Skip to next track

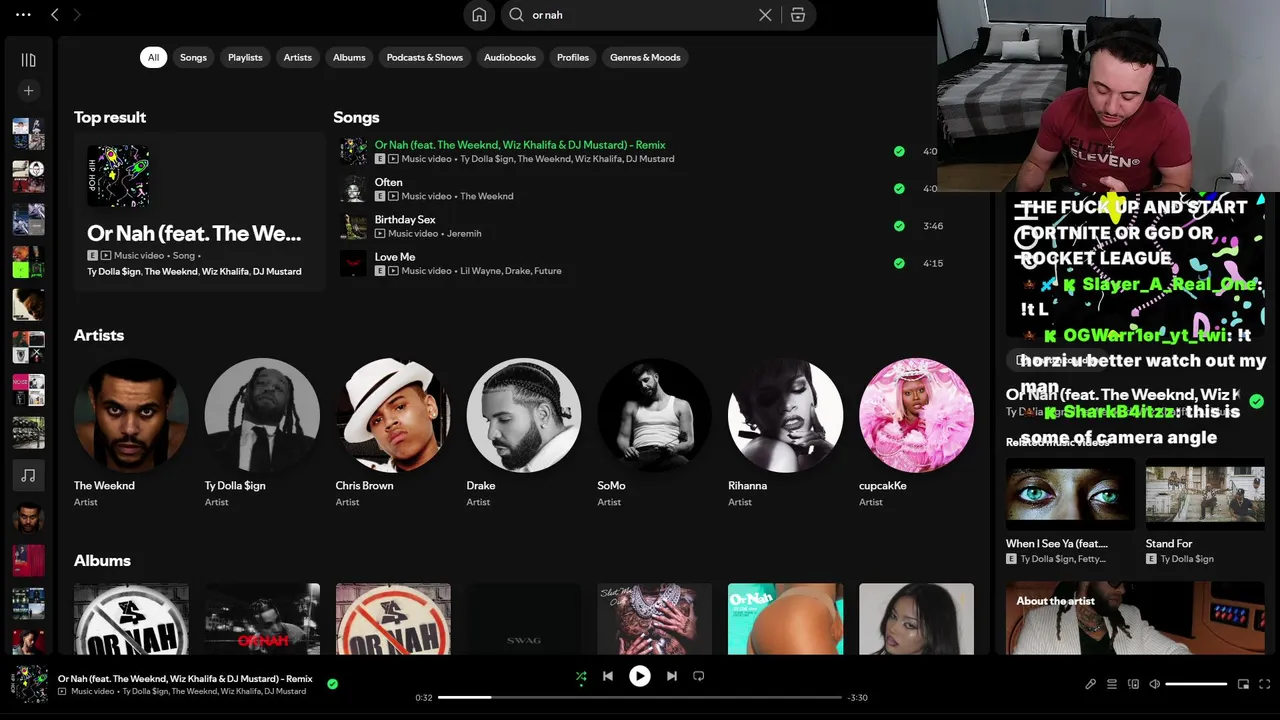[x=672, y=676]
